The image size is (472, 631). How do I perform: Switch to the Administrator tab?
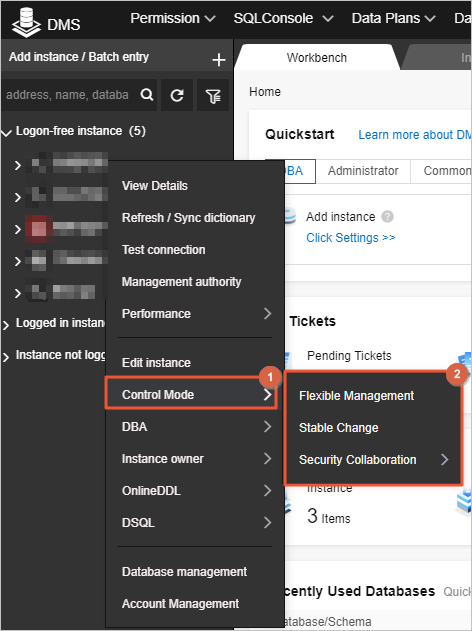tap(363, 171)
